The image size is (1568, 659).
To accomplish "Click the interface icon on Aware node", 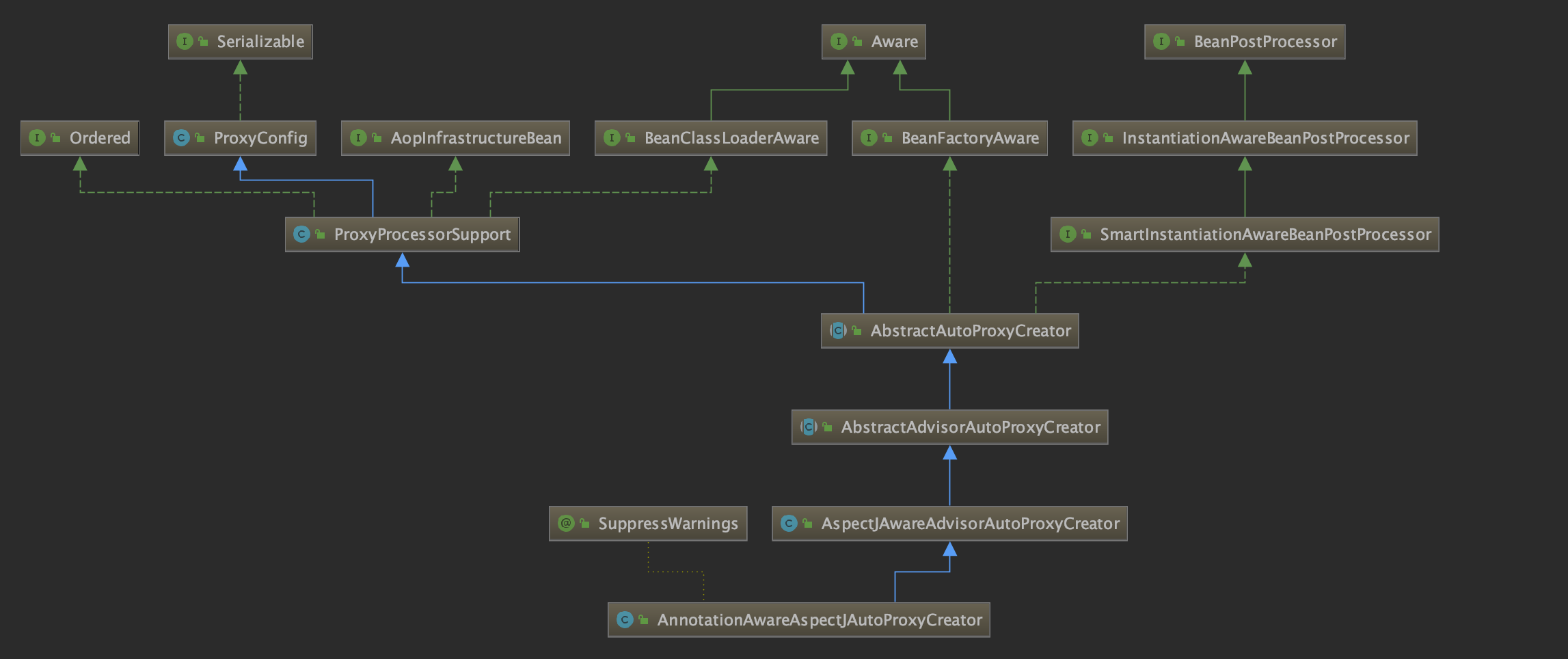I will [x=839, y=42].
